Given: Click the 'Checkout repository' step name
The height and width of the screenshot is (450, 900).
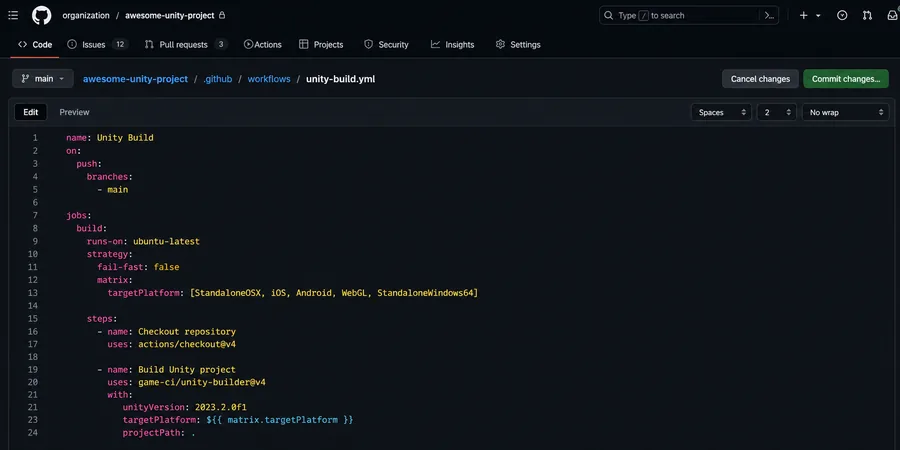Looking at the screenshot, I should point(187,332).
